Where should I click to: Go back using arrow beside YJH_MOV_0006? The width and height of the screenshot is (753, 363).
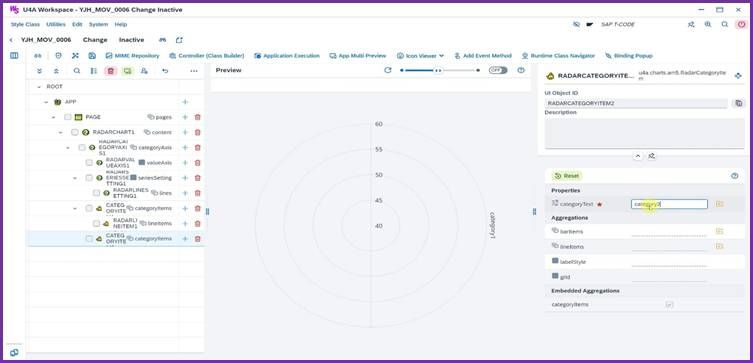click(11, 40)
